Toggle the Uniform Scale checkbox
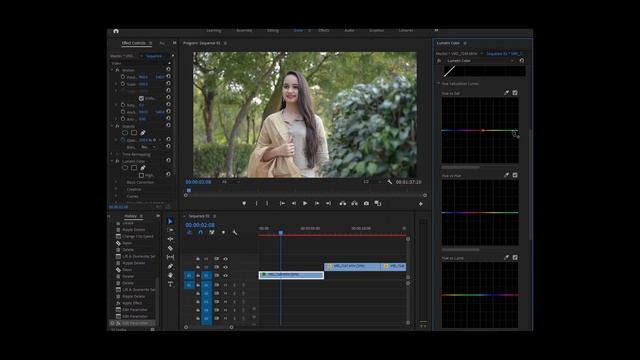This screenshot has height=360, width=640. (x=141, y=98)
